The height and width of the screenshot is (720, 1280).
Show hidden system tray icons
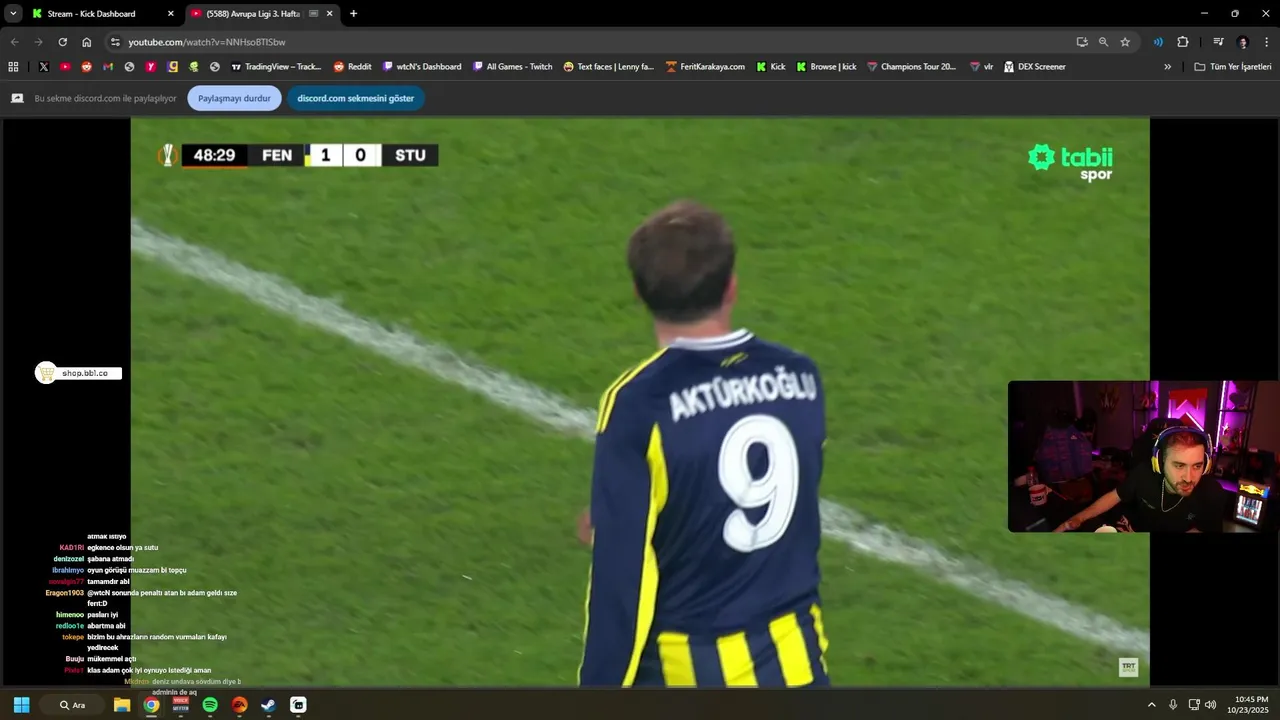pyautogui.click(x=1151, y=705)
